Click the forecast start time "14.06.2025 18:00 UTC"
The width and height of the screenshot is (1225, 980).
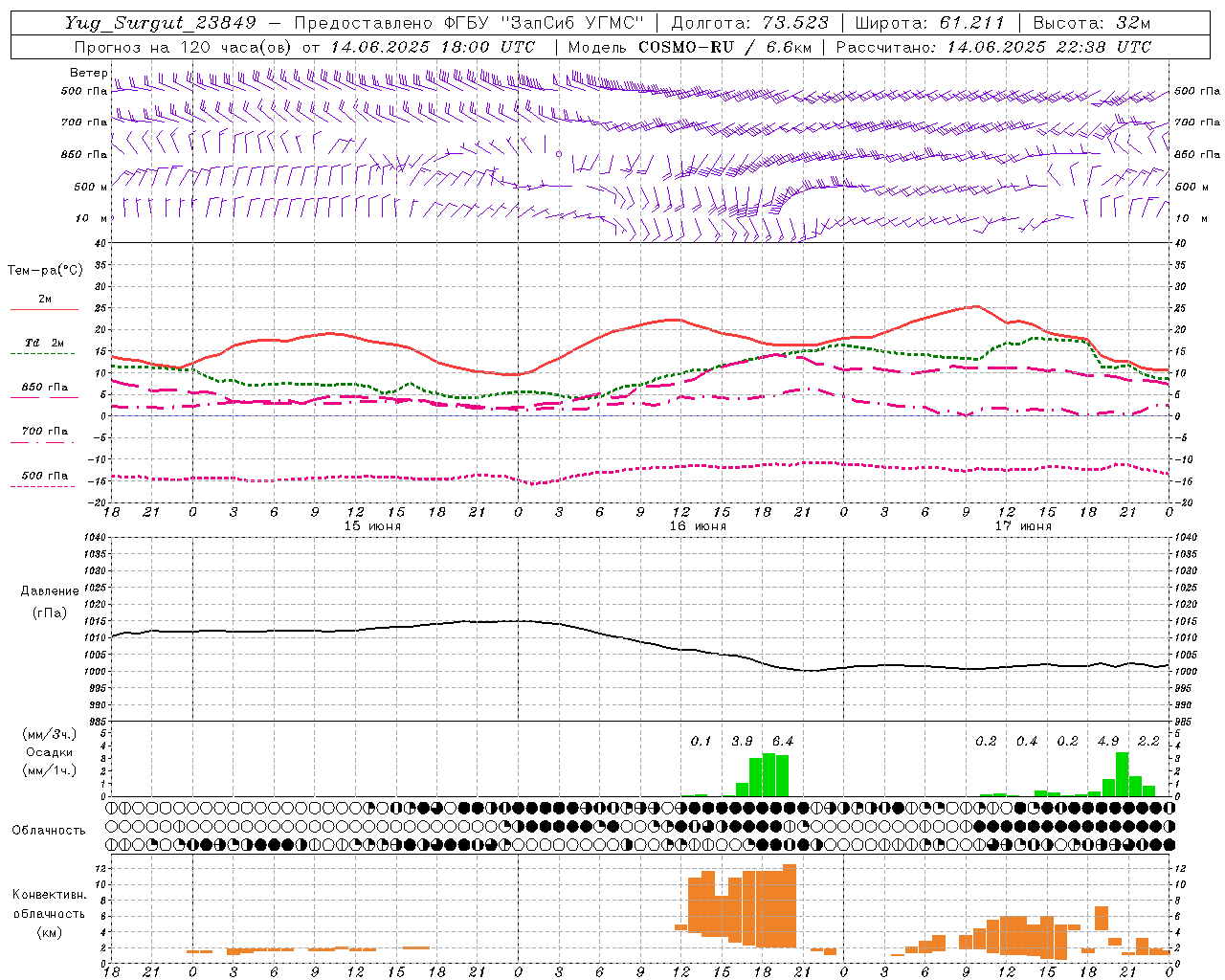click(433, 47)
